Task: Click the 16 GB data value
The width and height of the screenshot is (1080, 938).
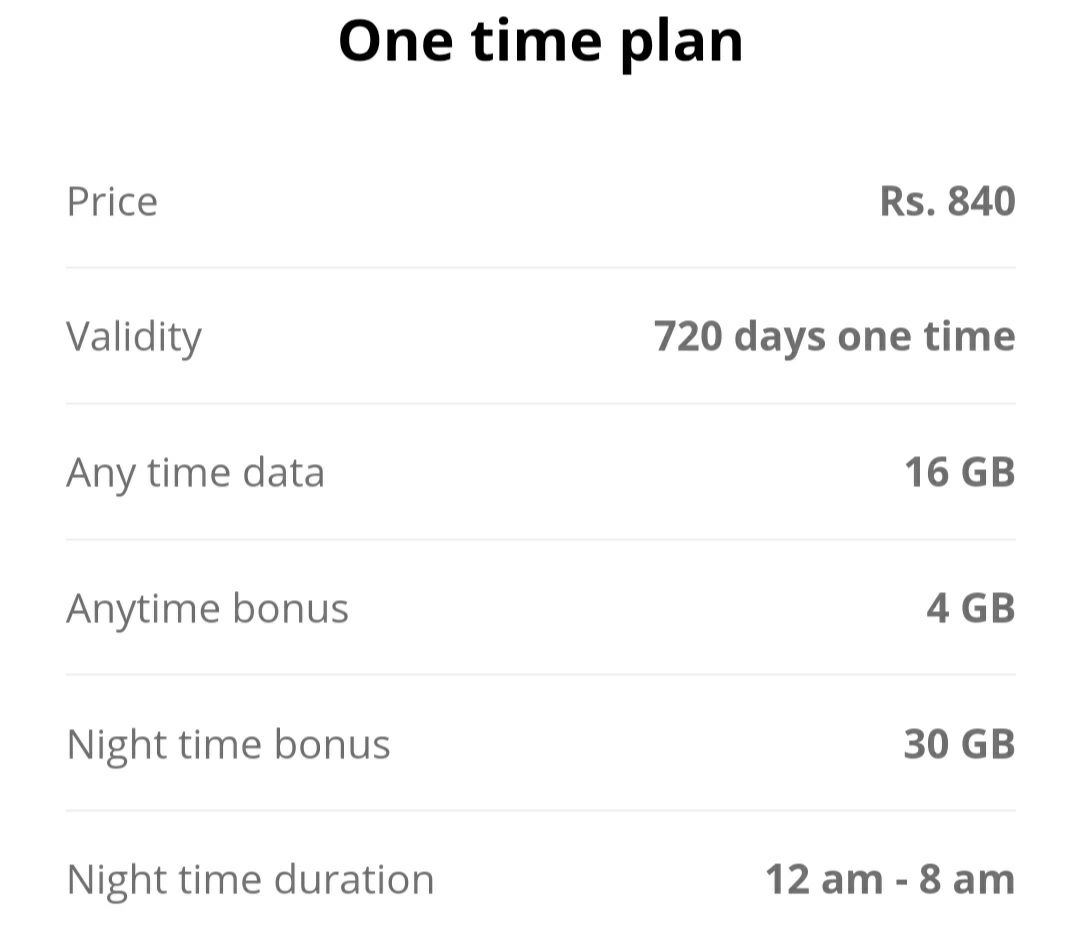Action: tap(960, 472)
